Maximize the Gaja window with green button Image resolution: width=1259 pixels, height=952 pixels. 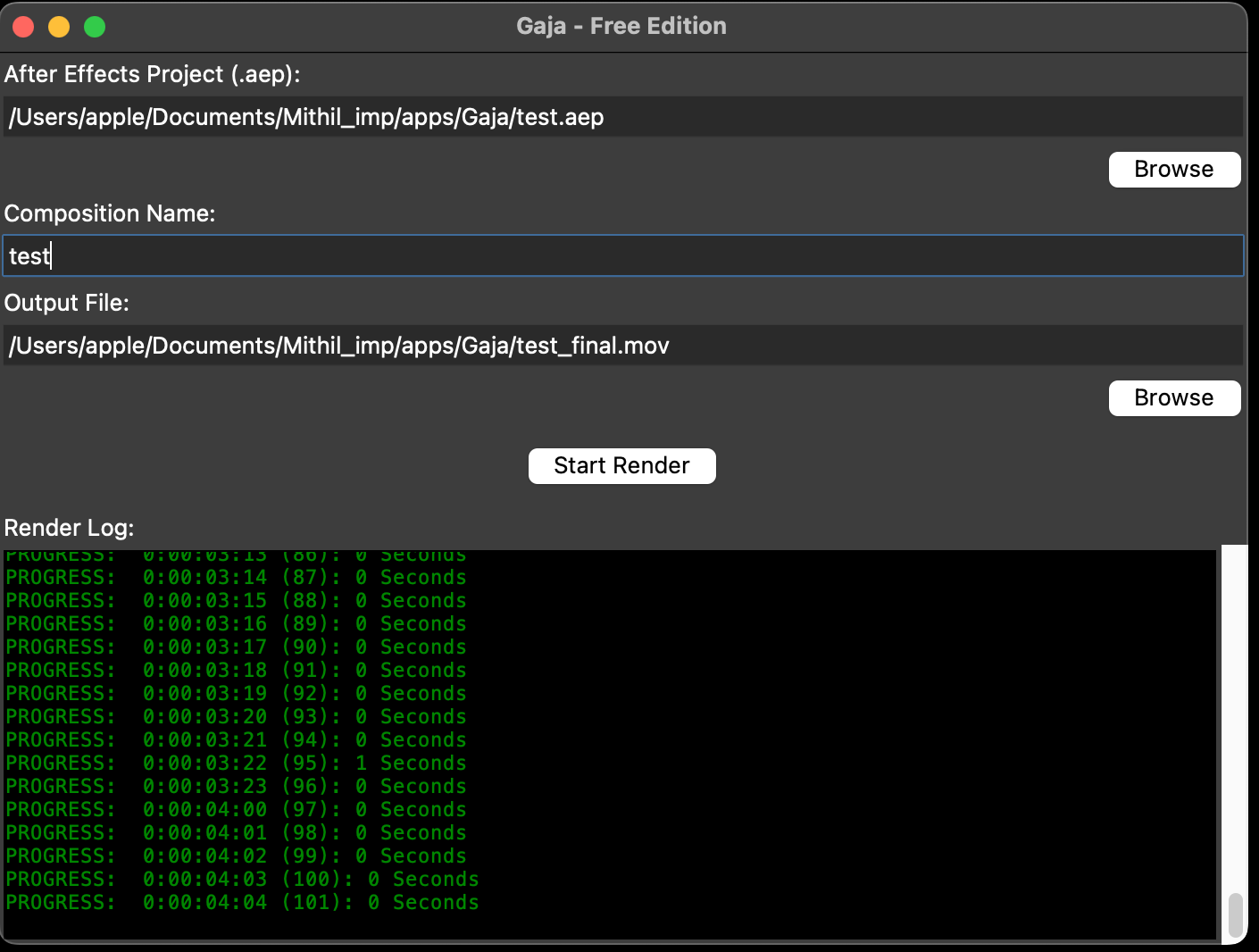tap(95, 27)
